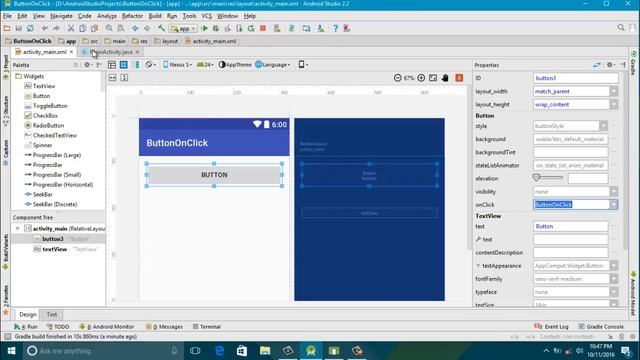Click the Pan hand icon in designer
Screen dimensions: 640x360
click(x=445, y=78)
